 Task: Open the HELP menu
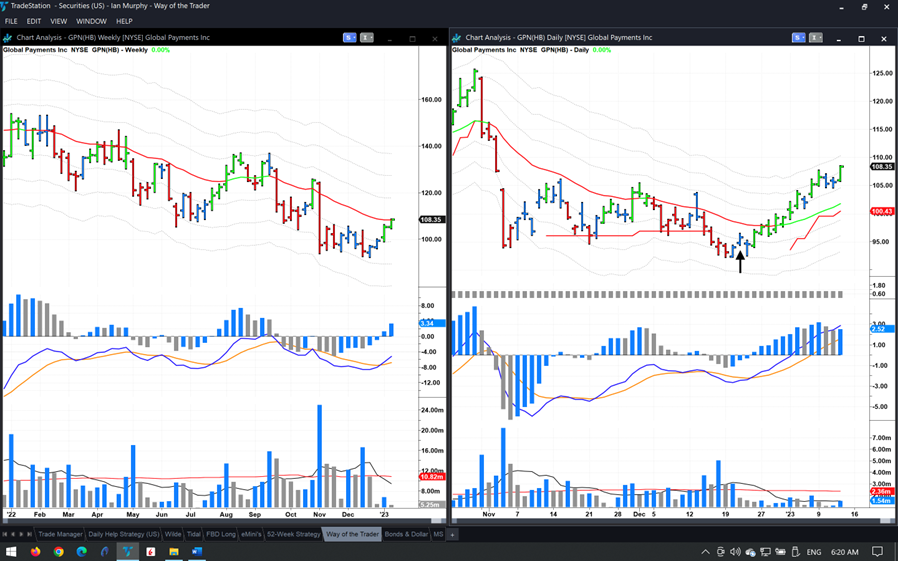(124, 21)
